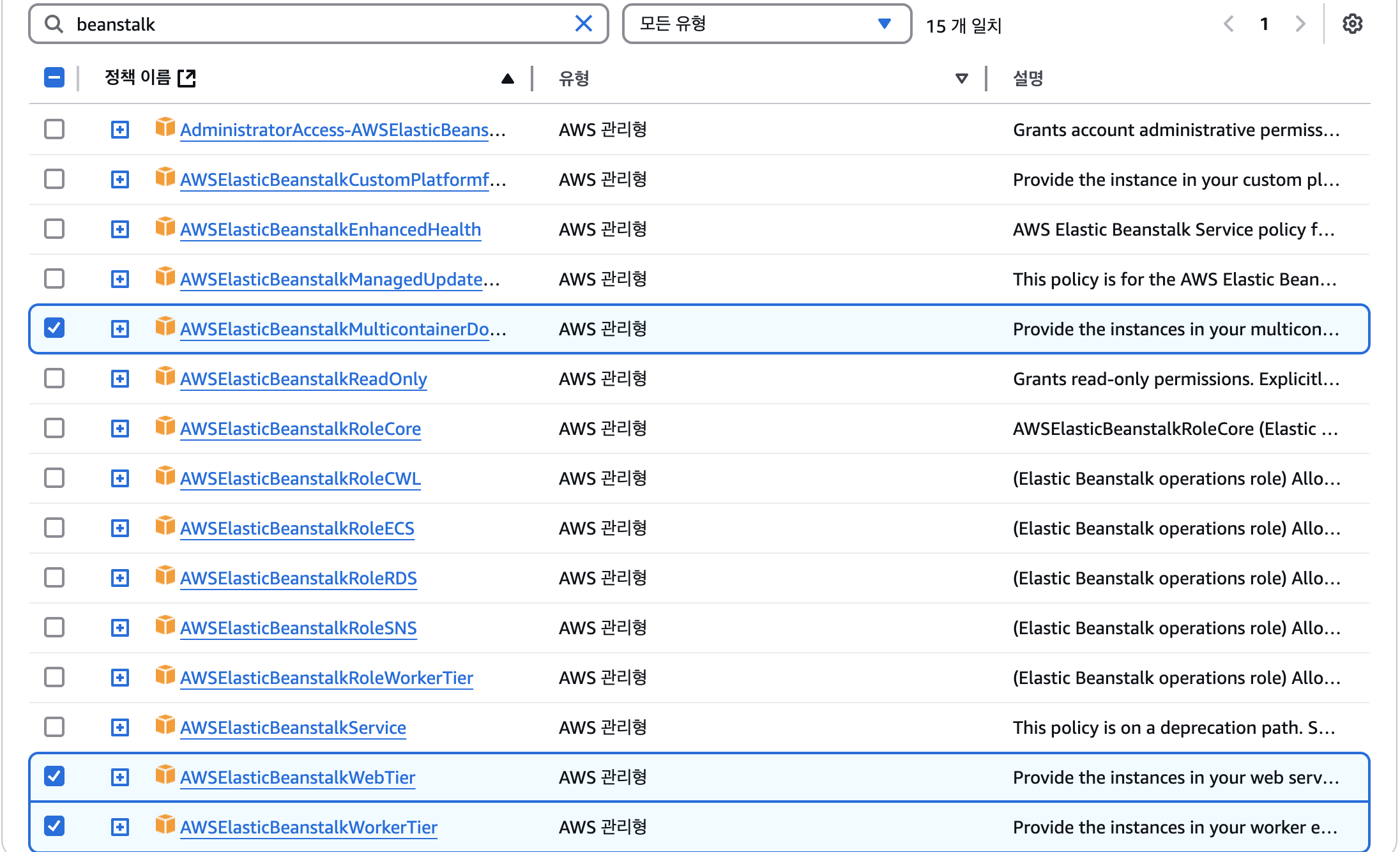
Task: Expand AWSElasticBeanstalkService row plus icon
Action: point(120,727)
